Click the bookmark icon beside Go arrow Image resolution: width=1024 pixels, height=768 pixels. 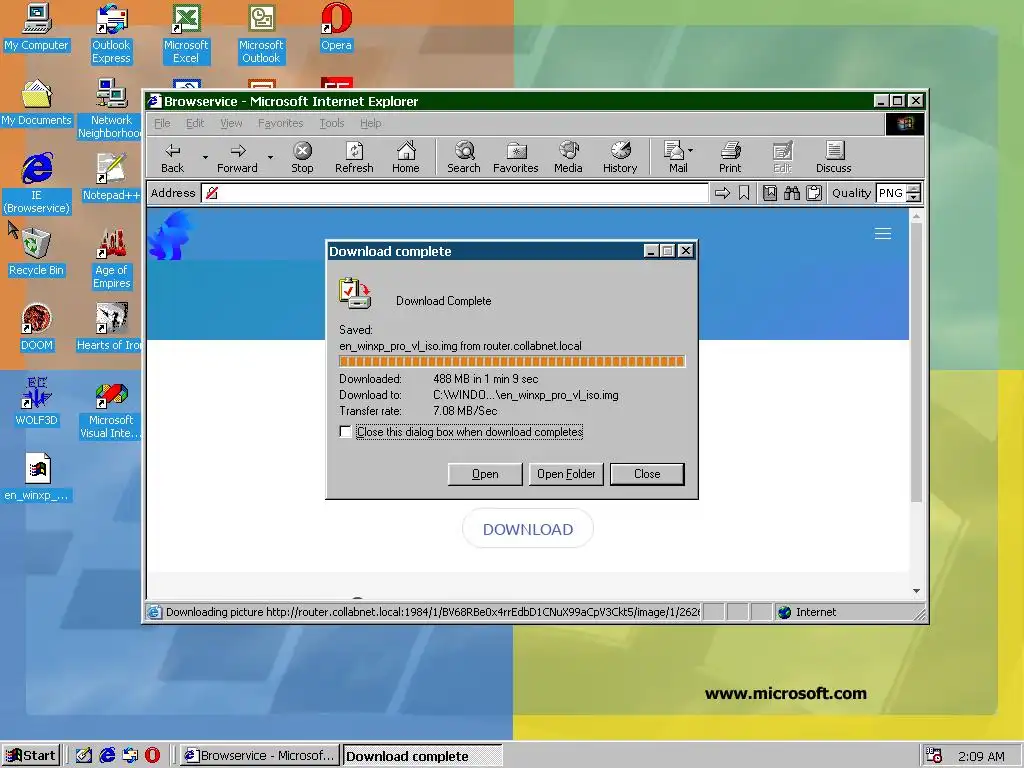point(744,193)
